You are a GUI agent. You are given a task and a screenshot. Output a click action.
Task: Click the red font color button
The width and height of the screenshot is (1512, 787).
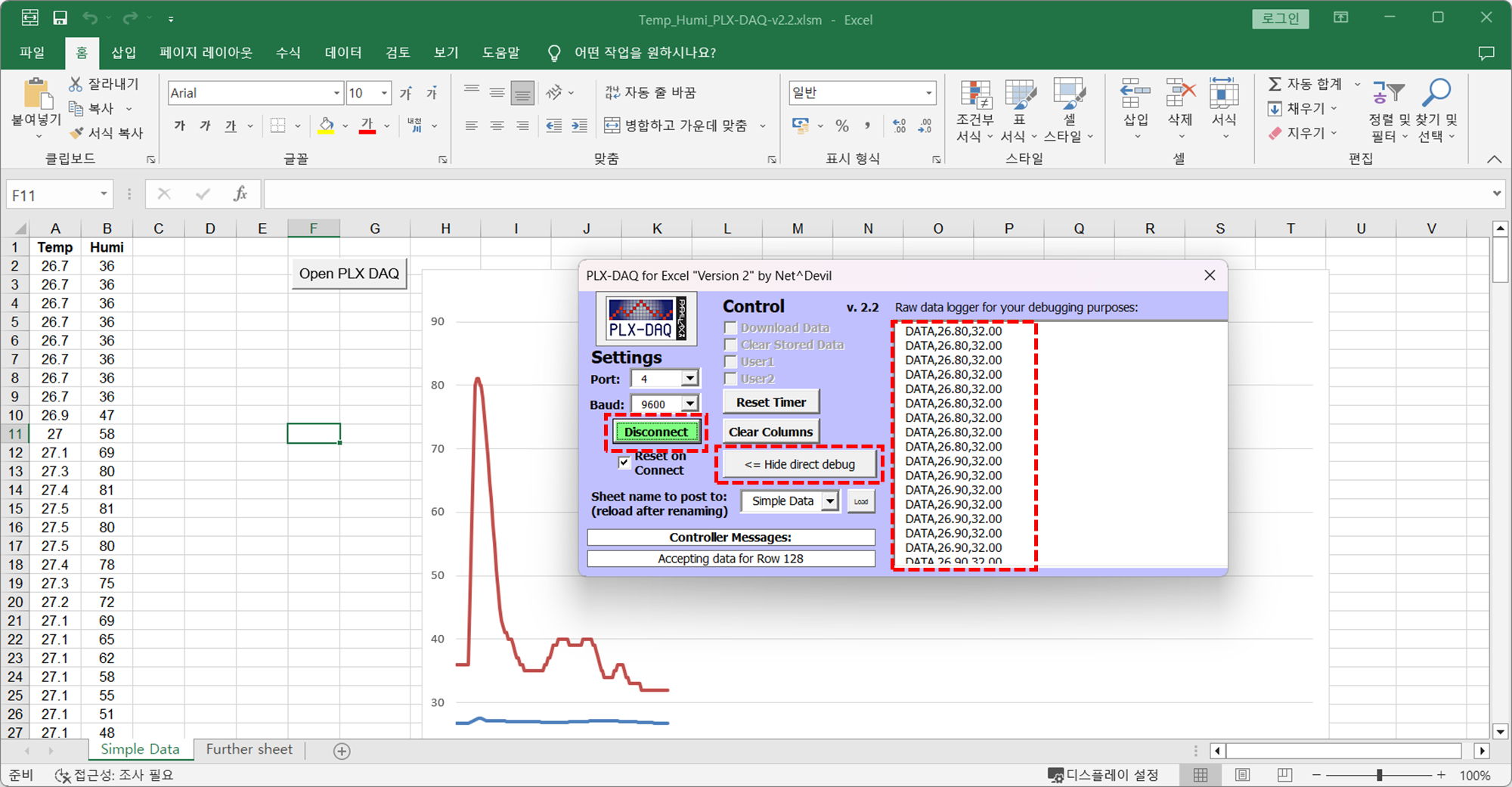(x=367, y=125)
